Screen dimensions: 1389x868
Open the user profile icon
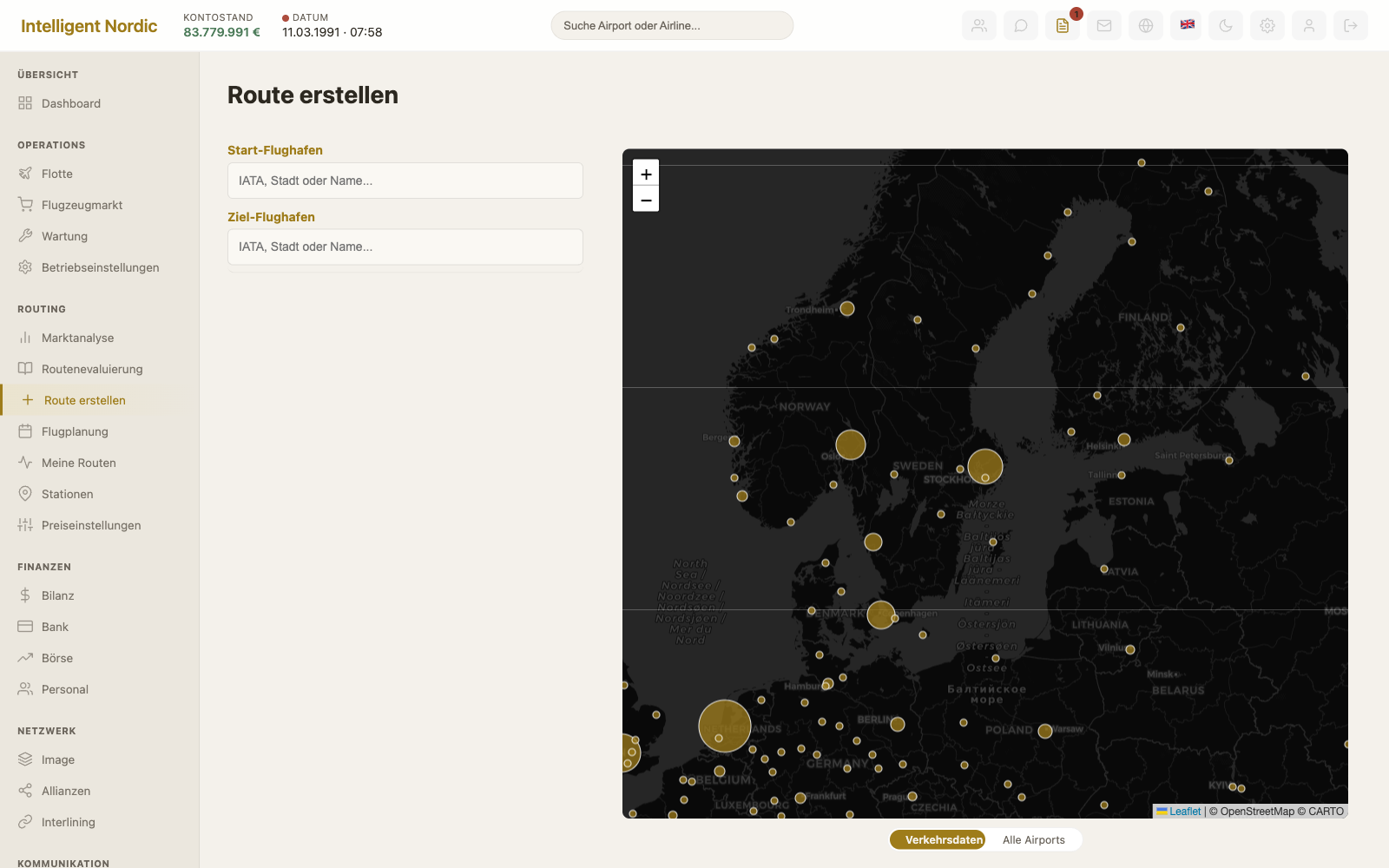click(1309, 25)
